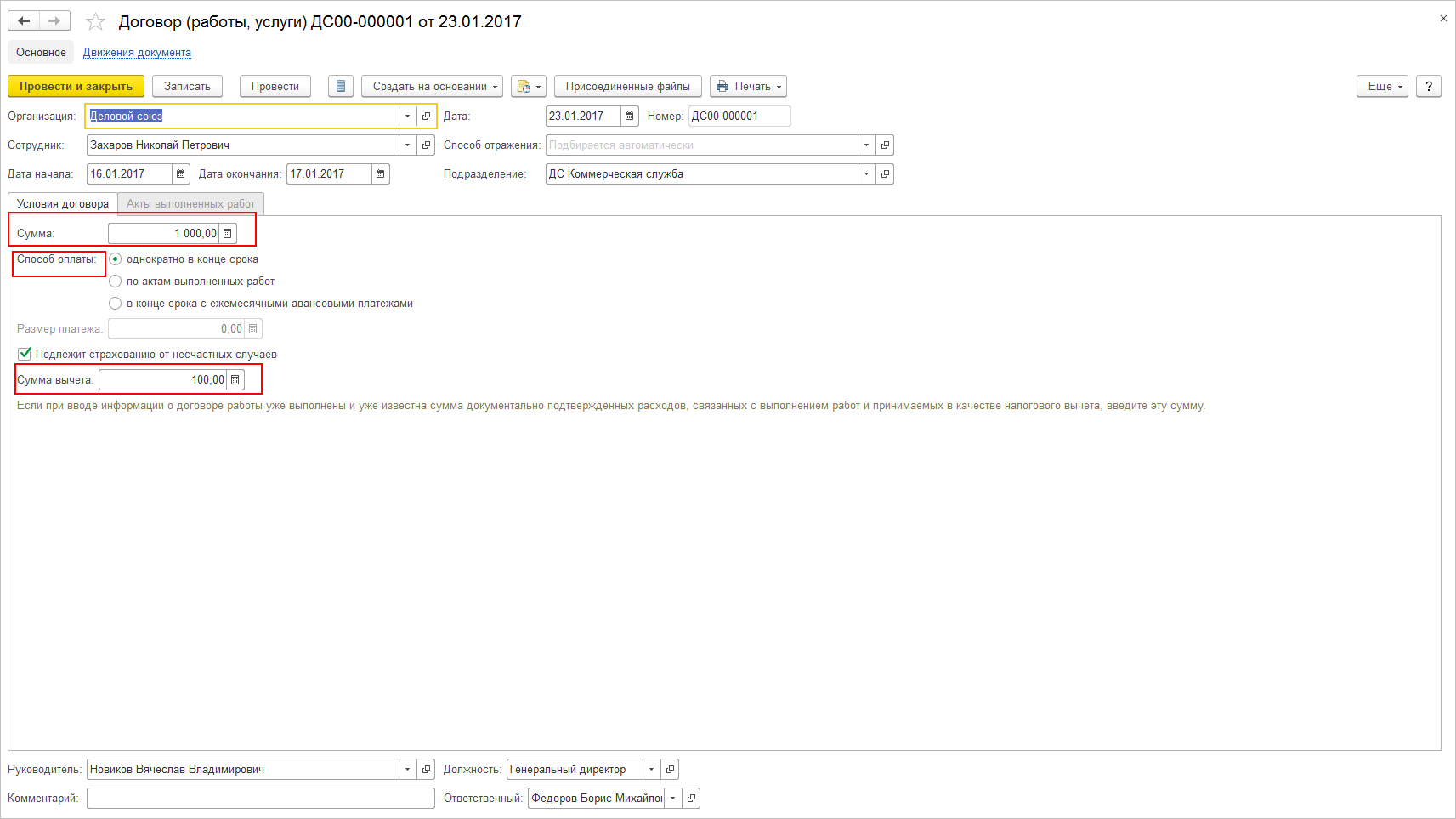The height and width of the screenshot is (819, 1456).
Task: Select ежемесячными авансовыми платежами option
Action: 116,304
